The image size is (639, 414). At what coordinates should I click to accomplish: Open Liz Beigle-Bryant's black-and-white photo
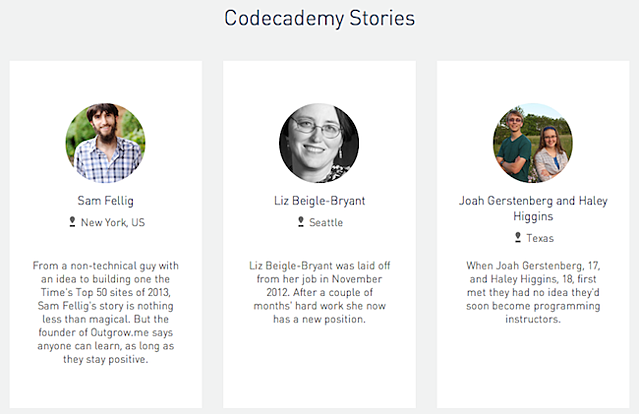[319, 143]
